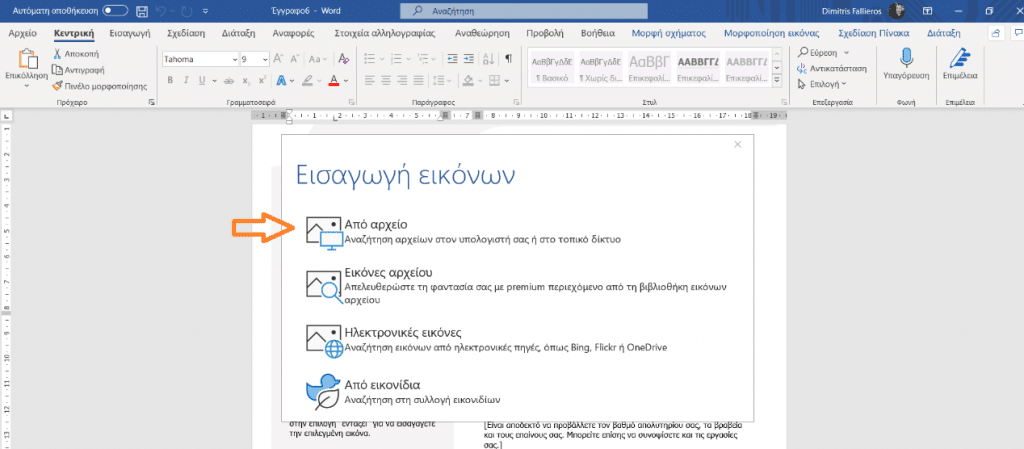Choose Από αρχείο in insert pictures dialog
Image resolution: width=1024 pixels, height=449 pixels.
[x=462, y=232]
